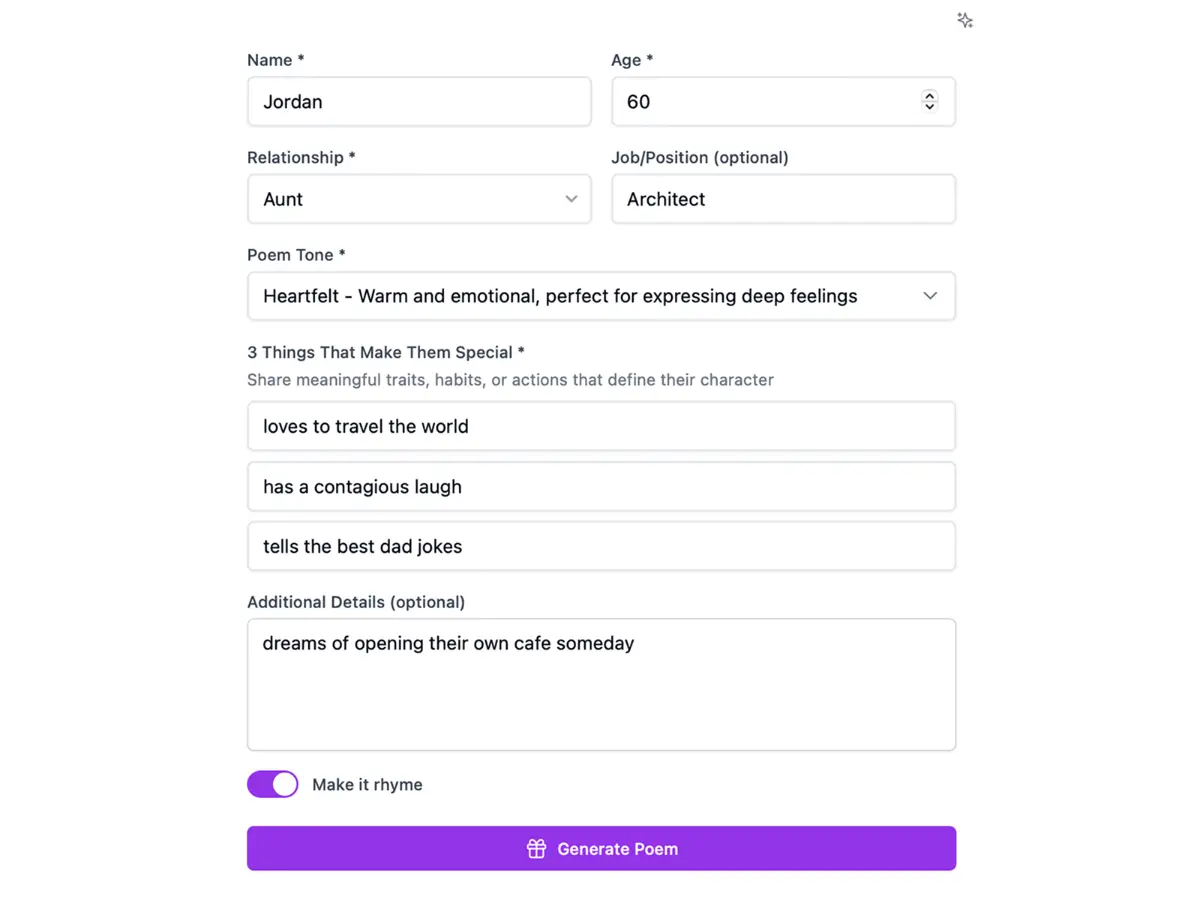Screen dimensions: 1200x900
Task: Increase age with the stepper up arrow
Action: point(930,96)
